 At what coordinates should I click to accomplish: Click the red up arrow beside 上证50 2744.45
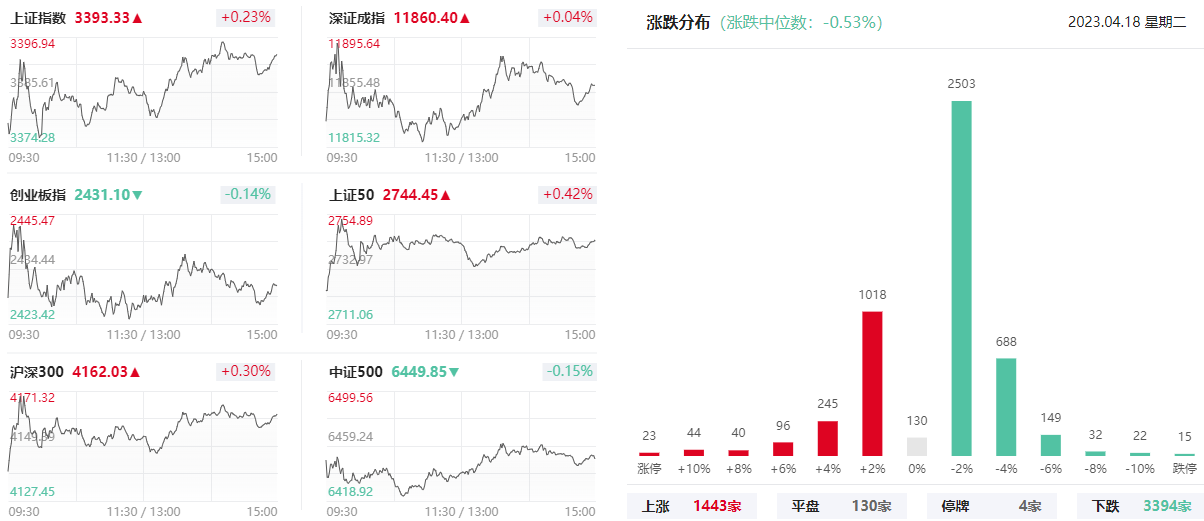(446, 195)
